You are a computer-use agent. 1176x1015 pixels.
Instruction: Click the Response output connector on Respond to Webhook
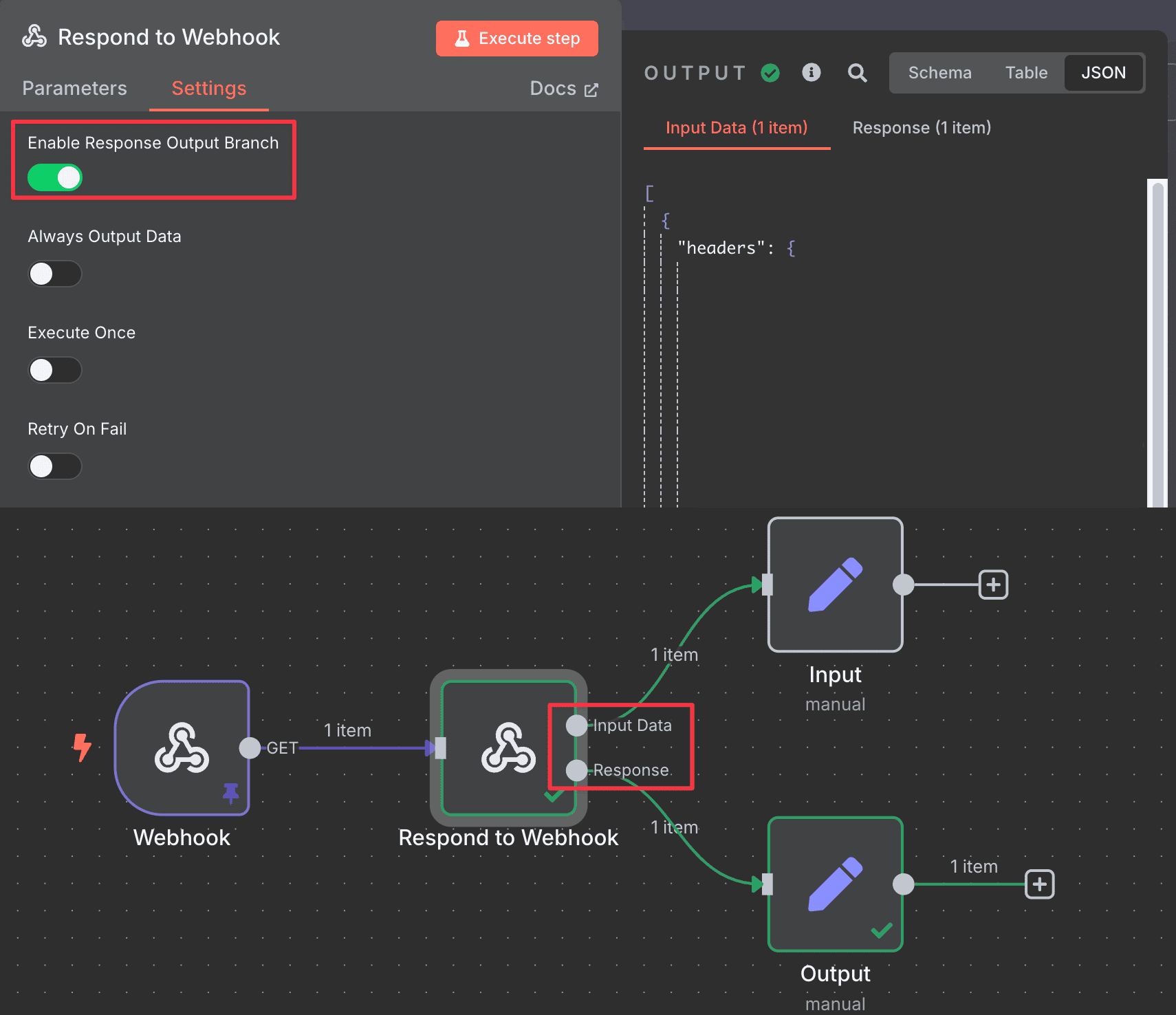pos(576,771)
